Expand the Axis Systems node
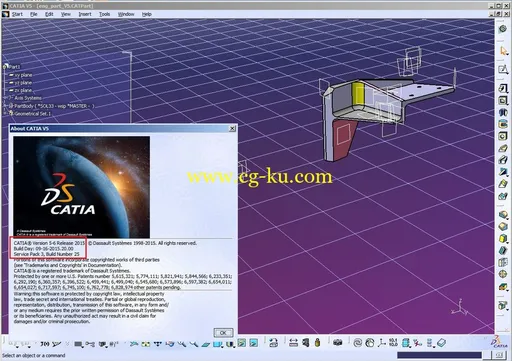 [x=5, y=98]
